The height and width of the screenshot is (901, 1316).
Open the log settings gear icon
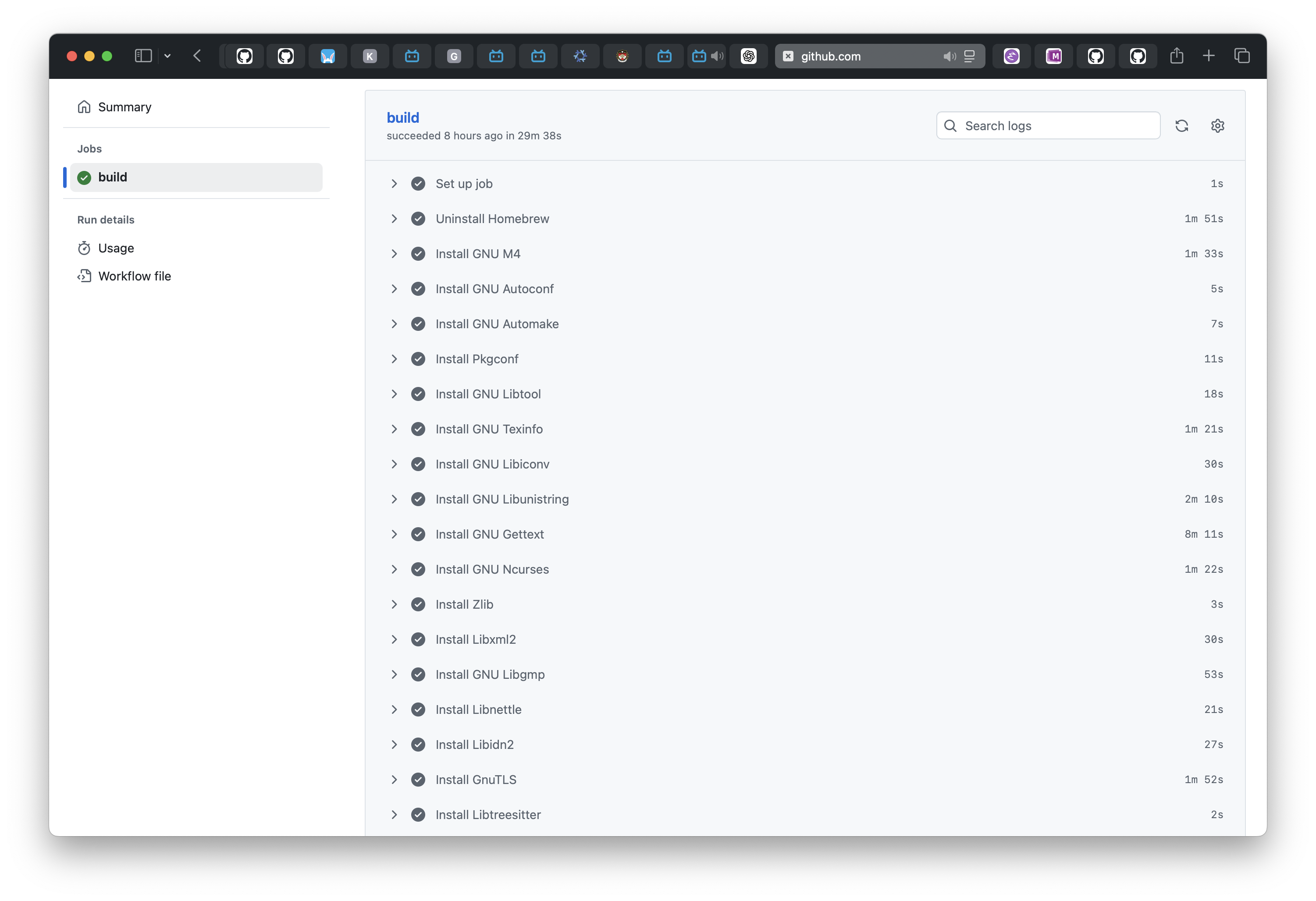click(x=1217, y=126)
